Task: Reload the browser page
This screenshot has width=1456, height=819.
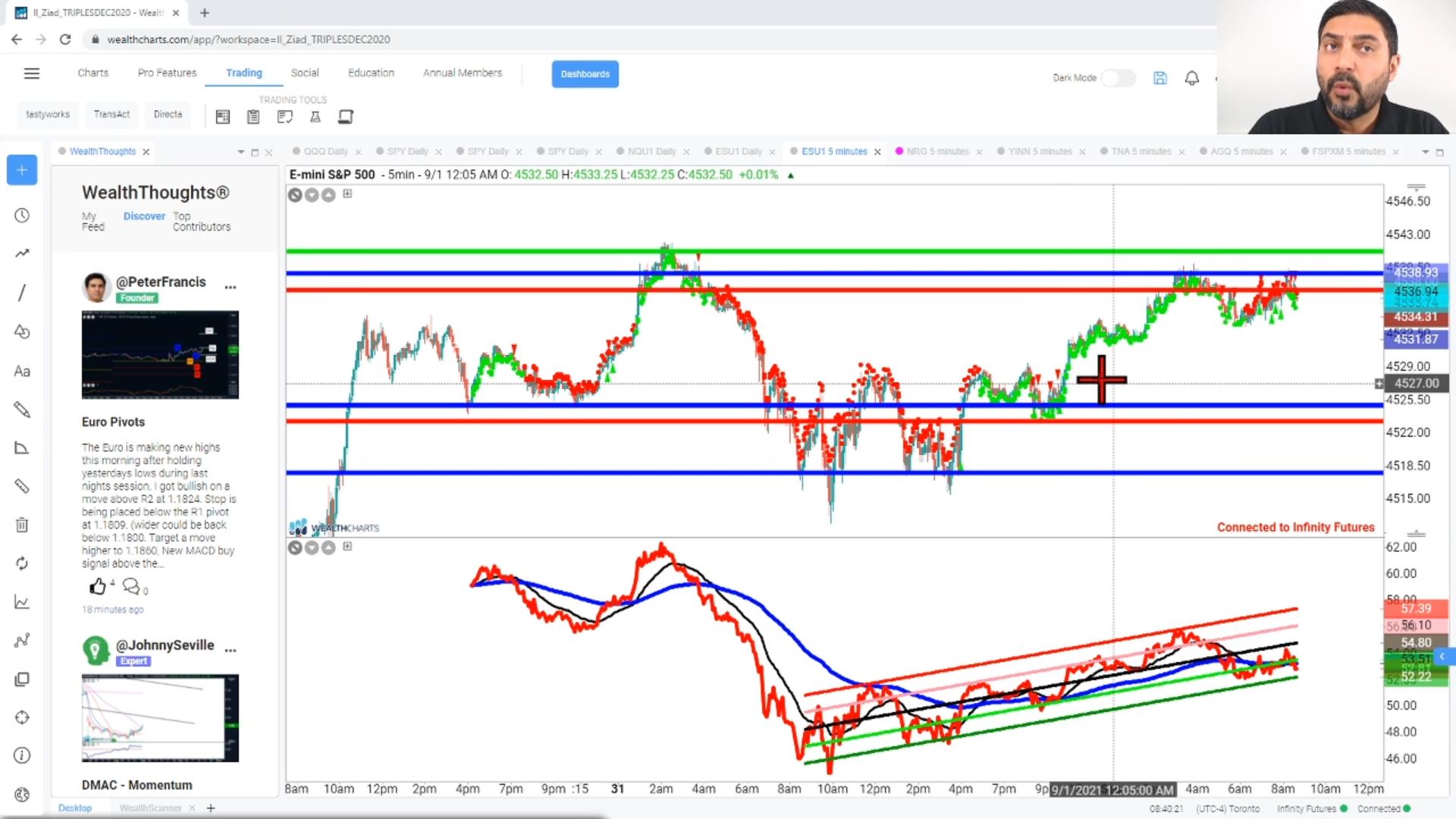Action: pos(65,39)
